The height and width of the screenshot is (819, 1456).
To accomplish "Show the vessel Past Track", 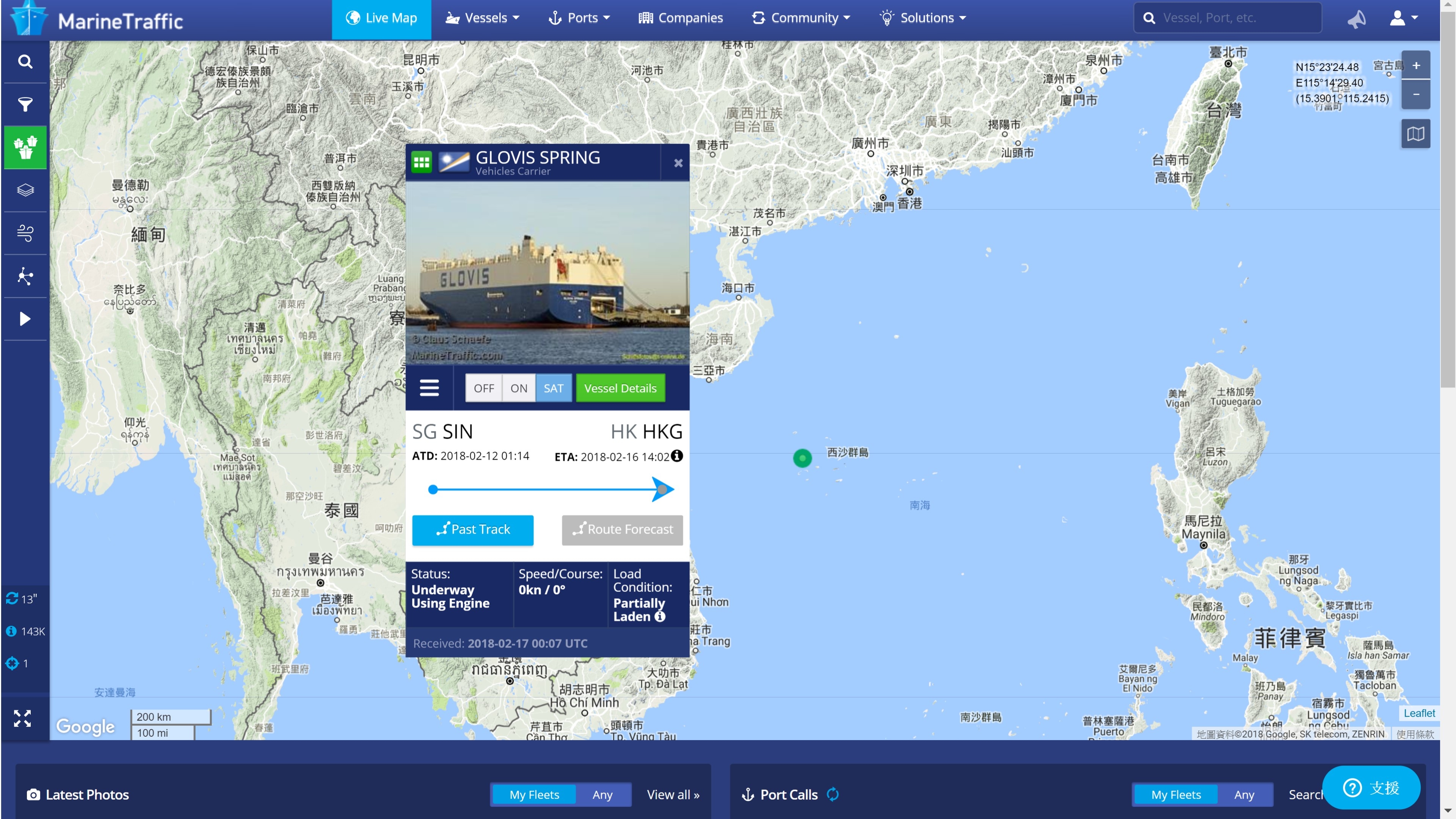I will point(472,530).
